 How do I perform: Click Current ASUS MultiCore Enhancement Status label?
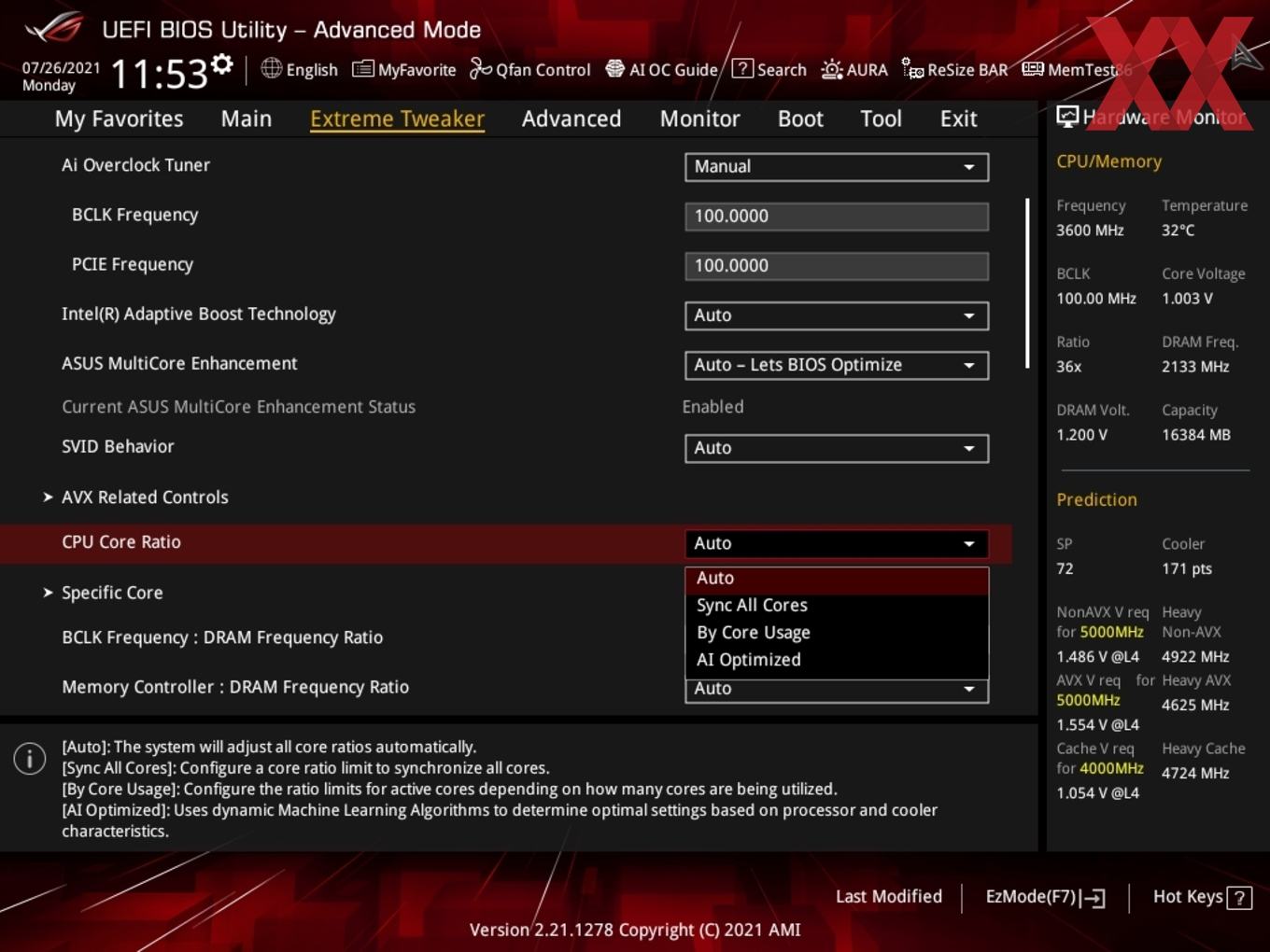tap(238, 407)
